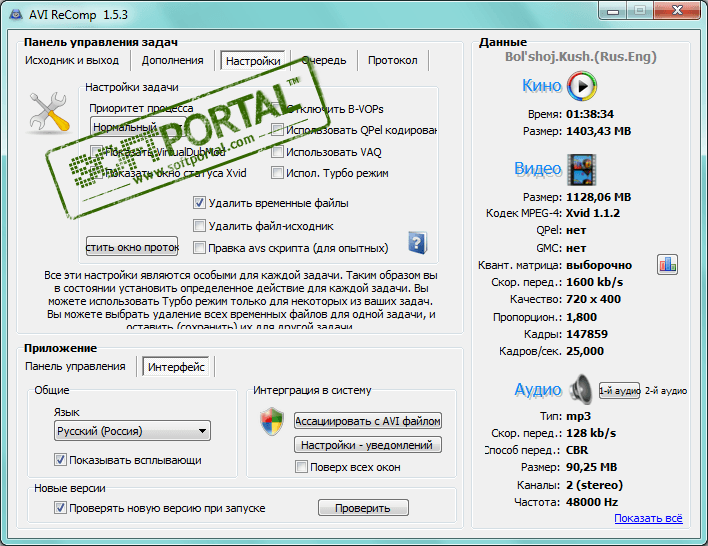Click the 01:38:34 duration value

[590, 114]
